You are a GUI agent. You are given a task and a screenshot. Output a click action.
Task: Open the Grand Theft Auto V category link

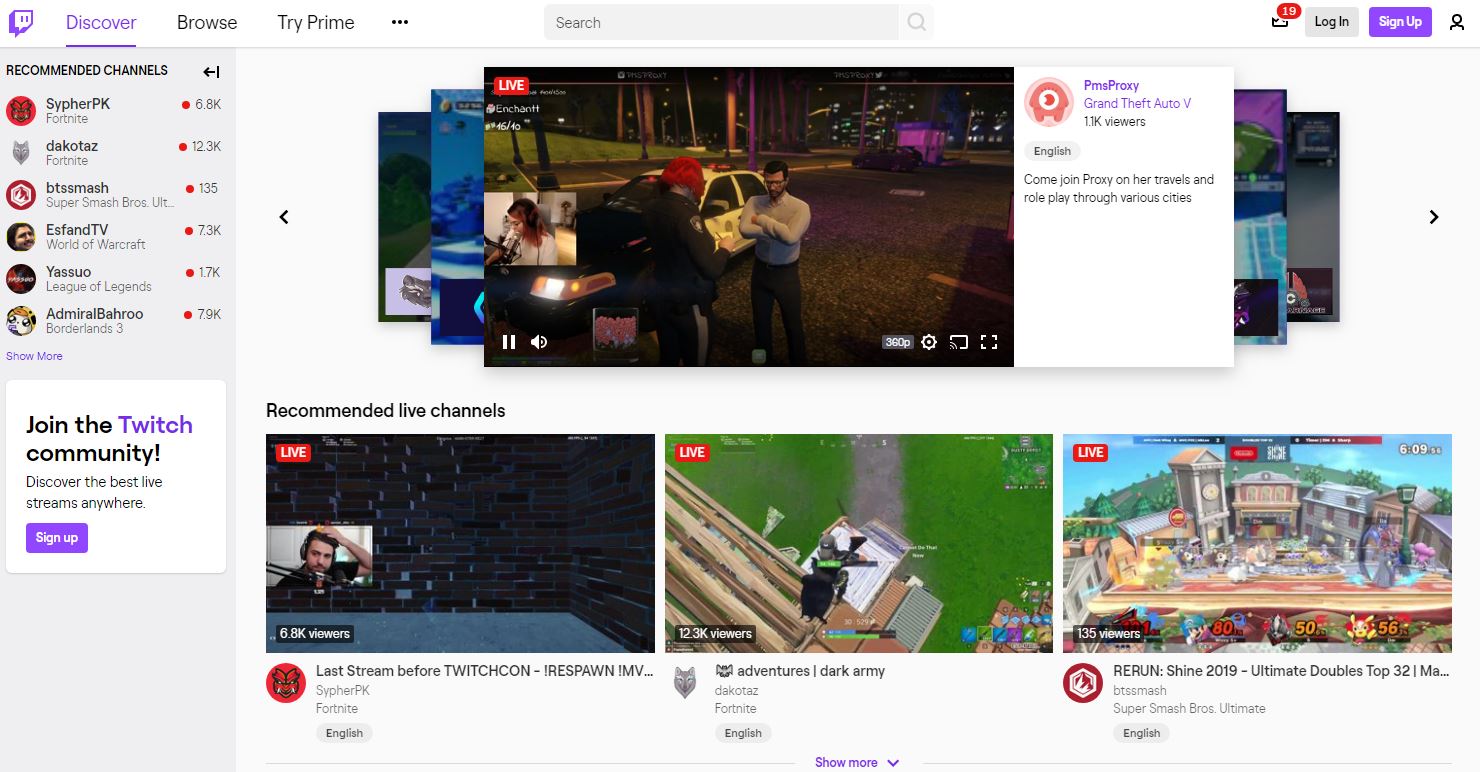coord(1136,103)
